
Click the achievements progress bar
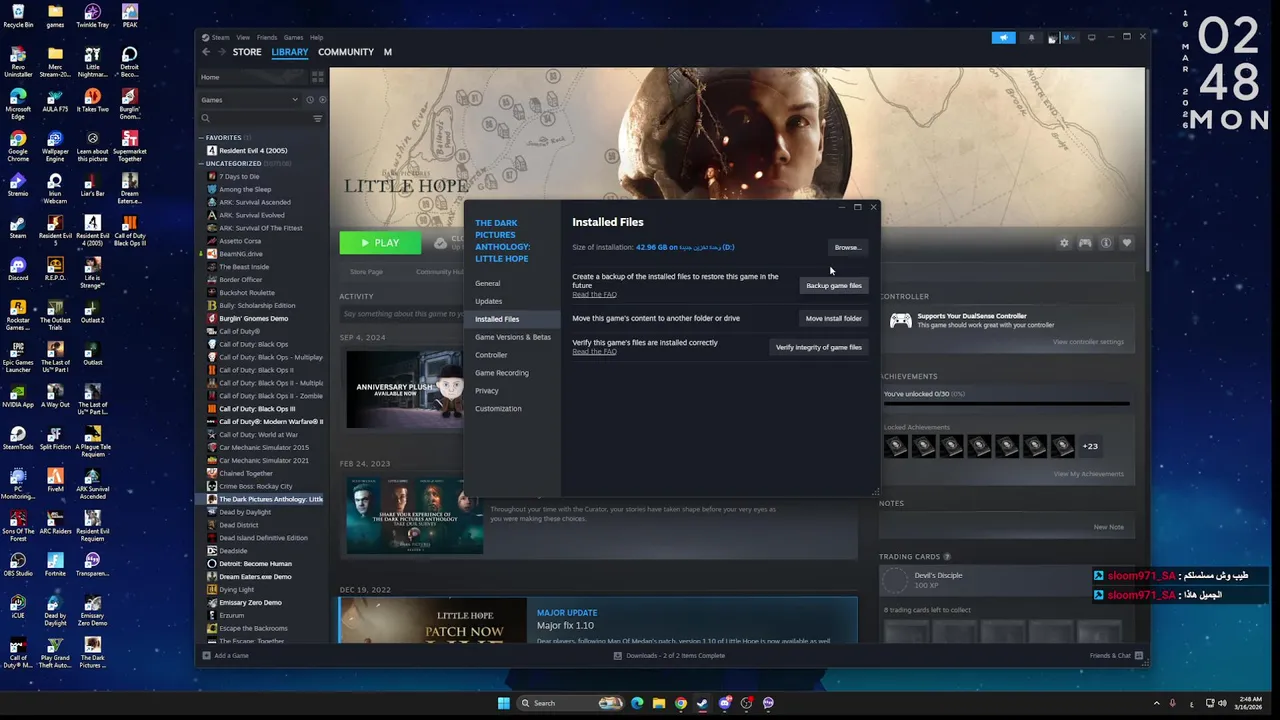(1006, 404)
